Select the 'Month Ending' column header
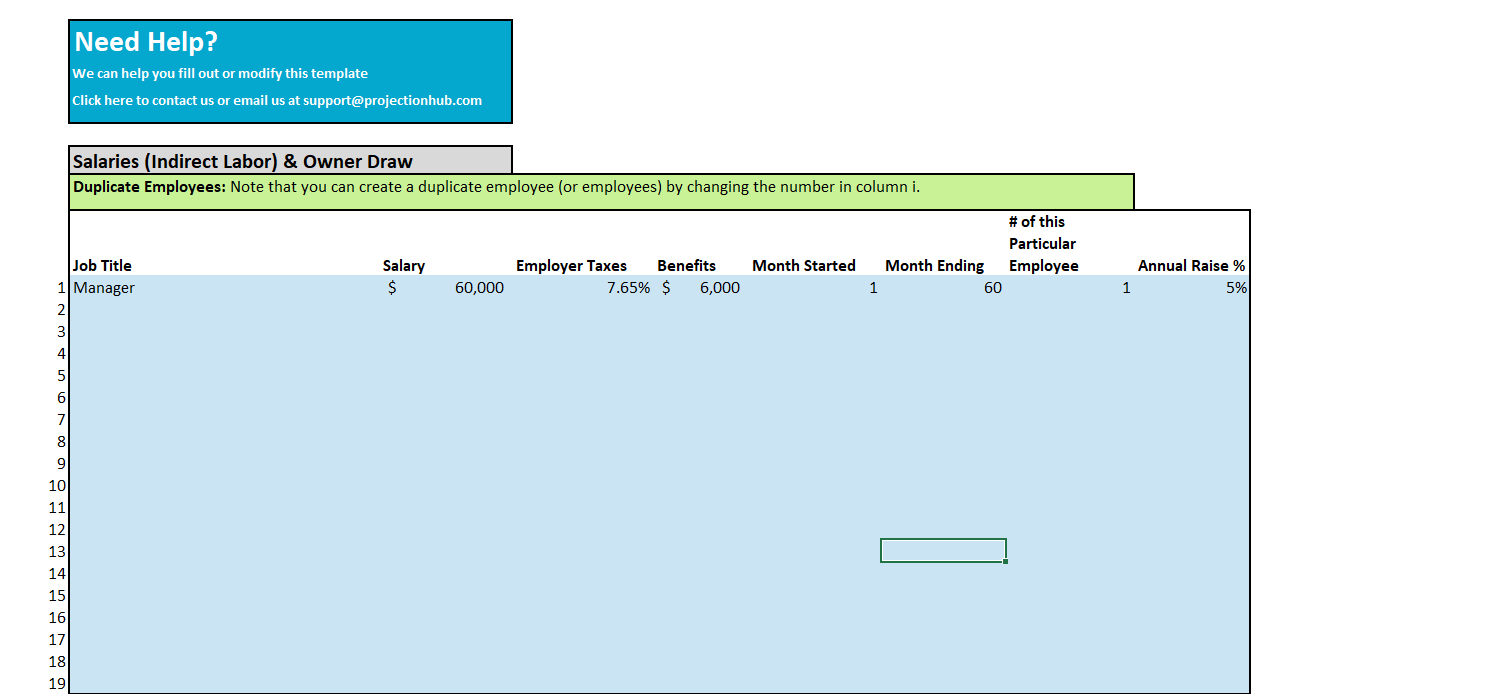The height and width of the screenshot is (694, 1506). [x=934, y=265]
